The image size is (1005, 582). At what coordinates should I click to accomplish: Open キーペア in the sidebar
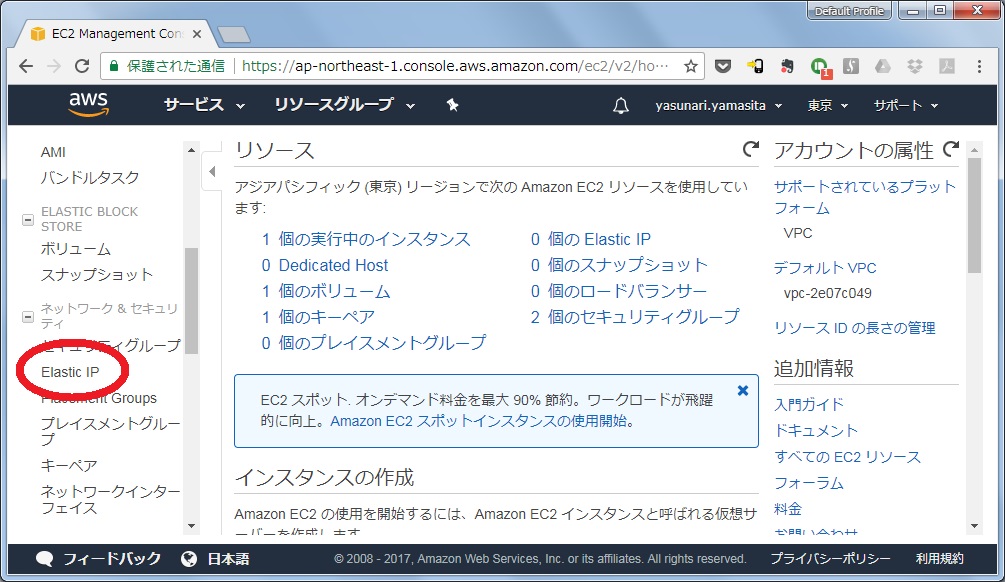[x=69, y=466]
